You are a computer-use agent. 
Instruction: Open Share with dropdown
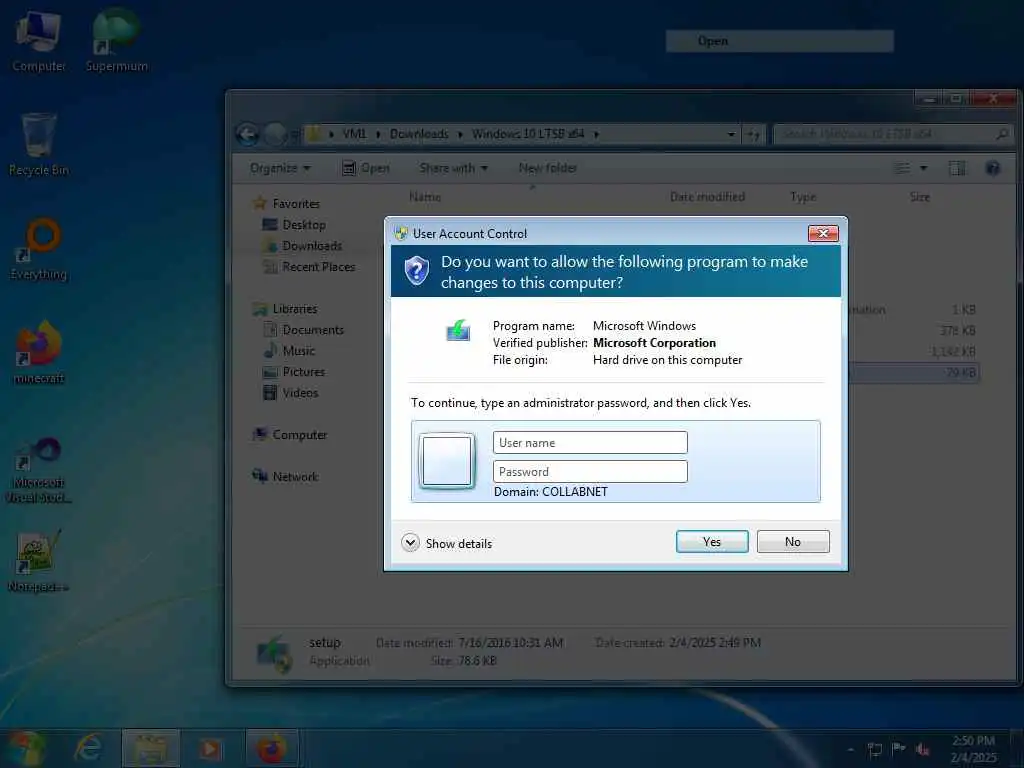(x=453, y=168)
